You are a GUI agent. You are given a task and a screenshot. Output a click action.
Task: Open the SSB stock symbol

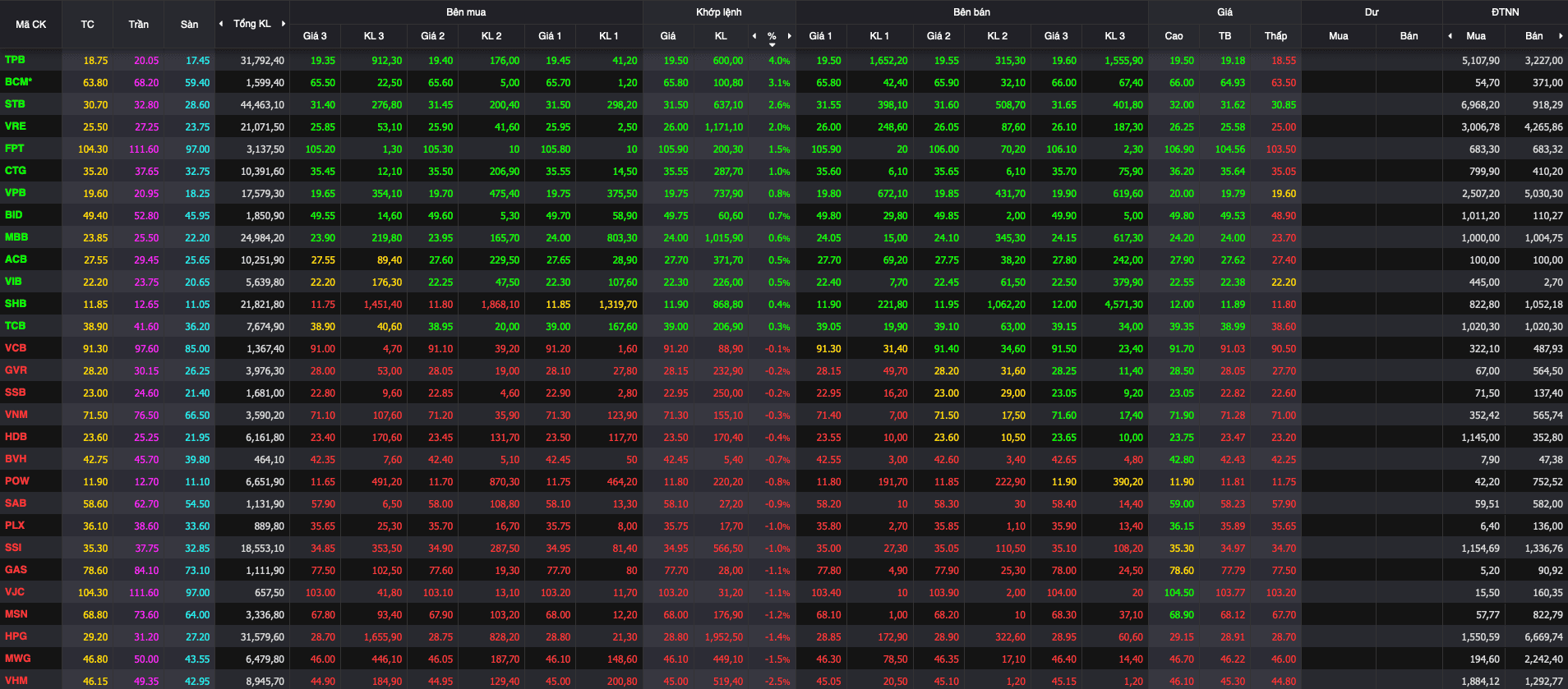click(x=16, y=393)
